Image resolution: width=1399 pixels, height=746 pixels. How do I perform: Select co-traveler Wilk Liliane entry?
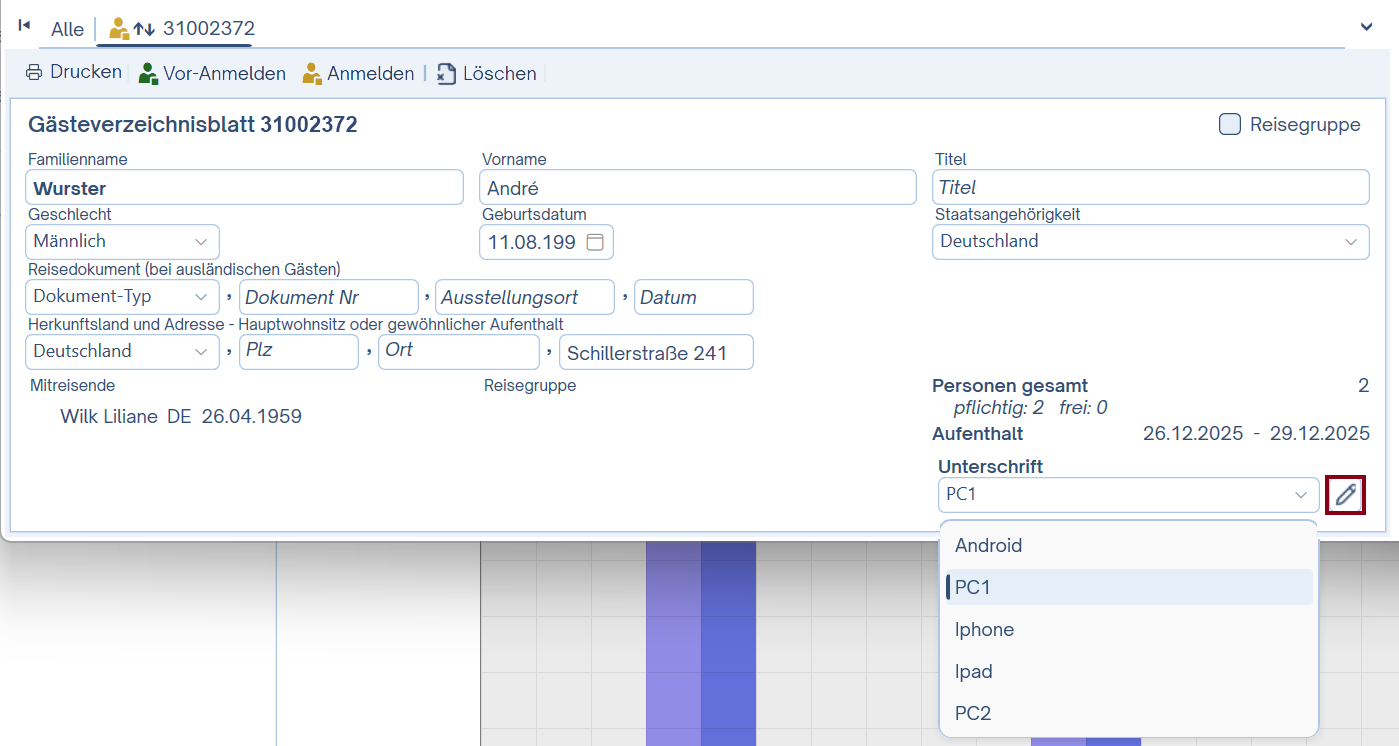pyautogui.click(x=180, y=417)
